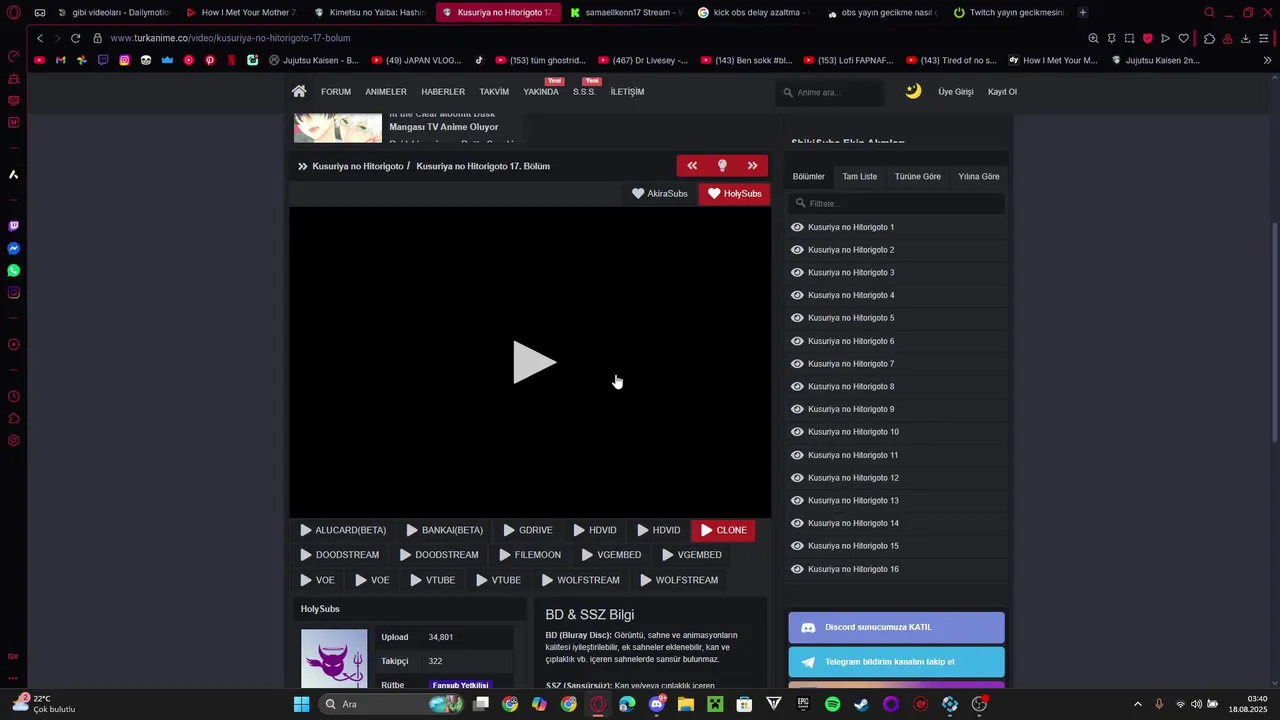Play the video in the player
This screenshot has height=720, width=1280.
(x=534, y=362)
